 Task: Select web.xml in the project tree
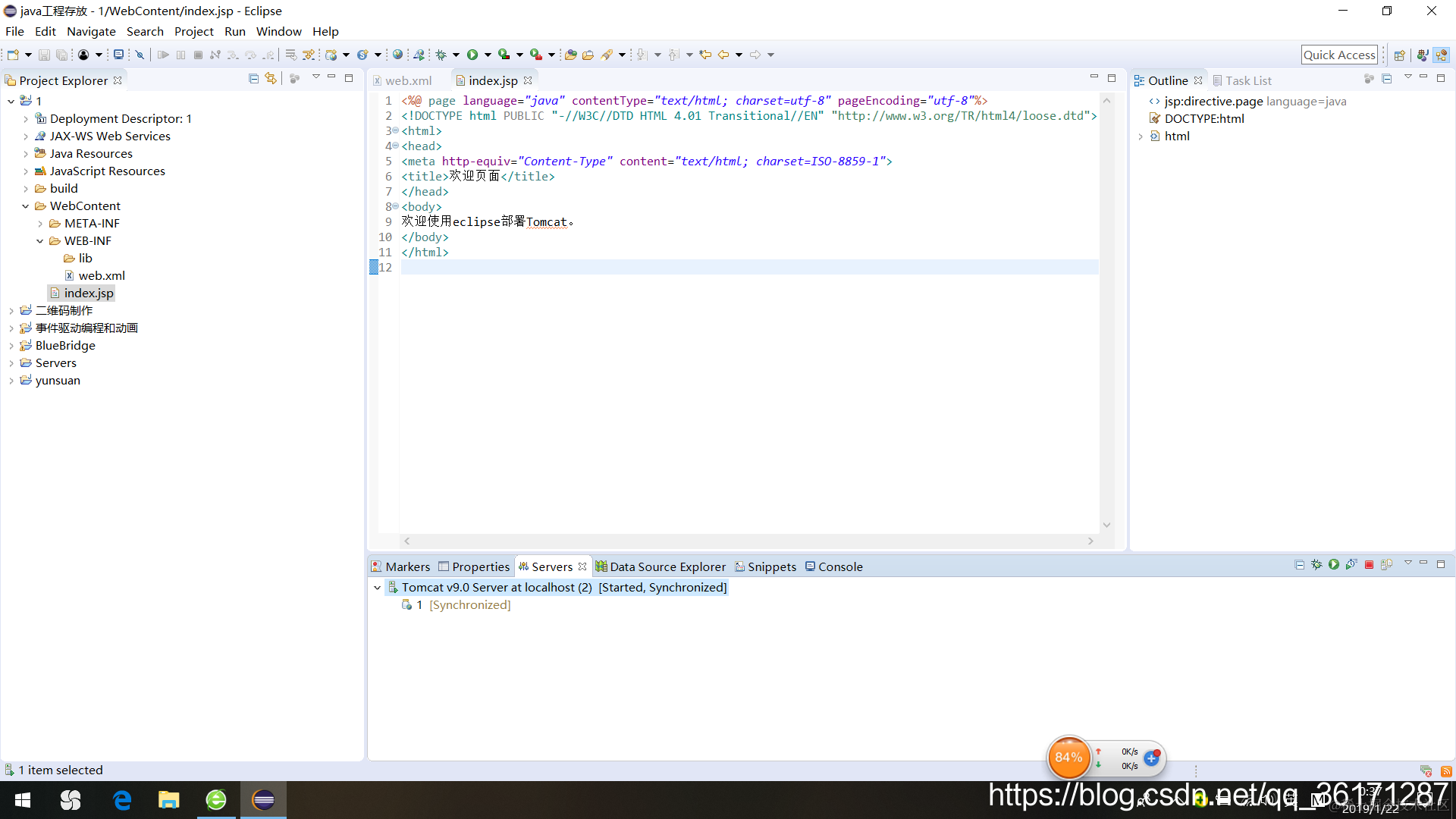[102, 276]
